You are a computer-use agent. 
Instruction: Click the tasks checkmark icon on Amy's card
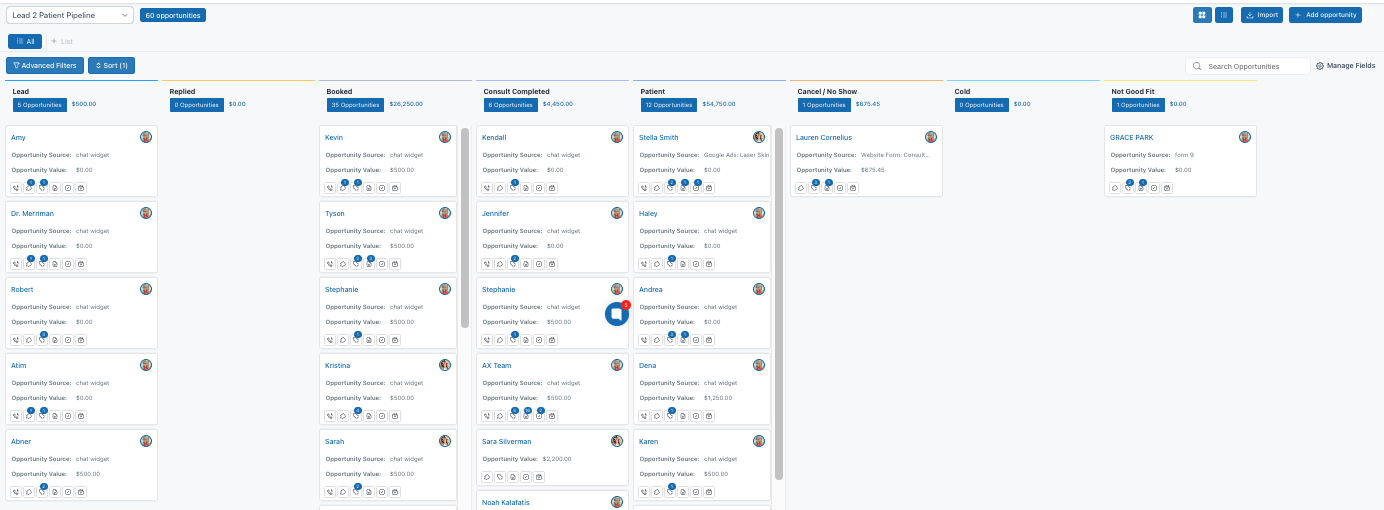click(x=68, y=188)
